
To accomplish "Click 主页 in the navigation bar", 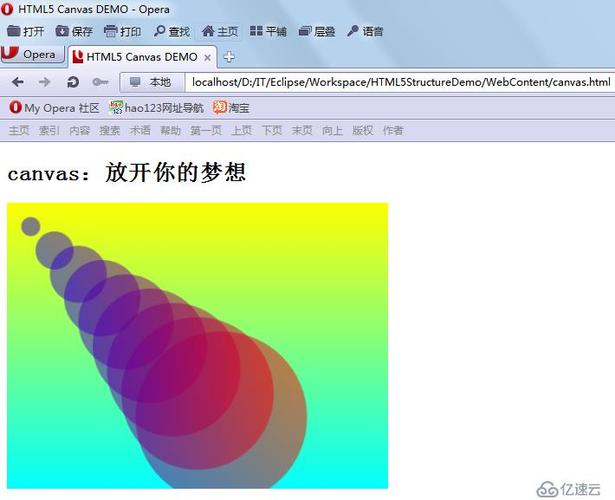I will 19,130.
